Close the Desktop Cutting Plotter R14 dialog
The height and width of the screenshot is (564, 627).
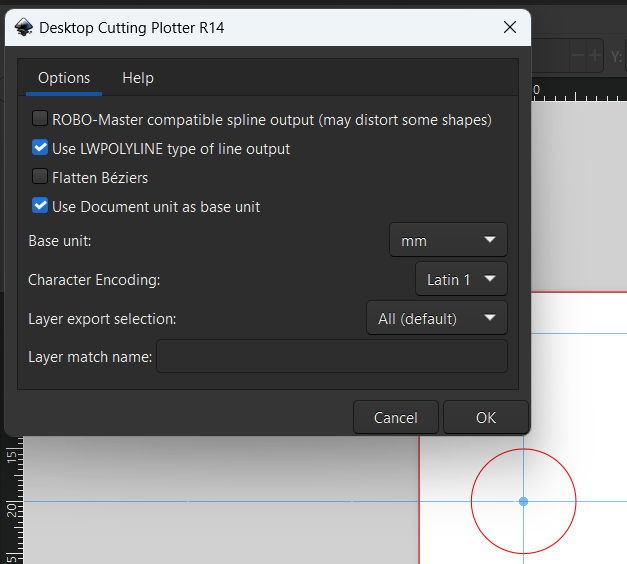(510, 27)
